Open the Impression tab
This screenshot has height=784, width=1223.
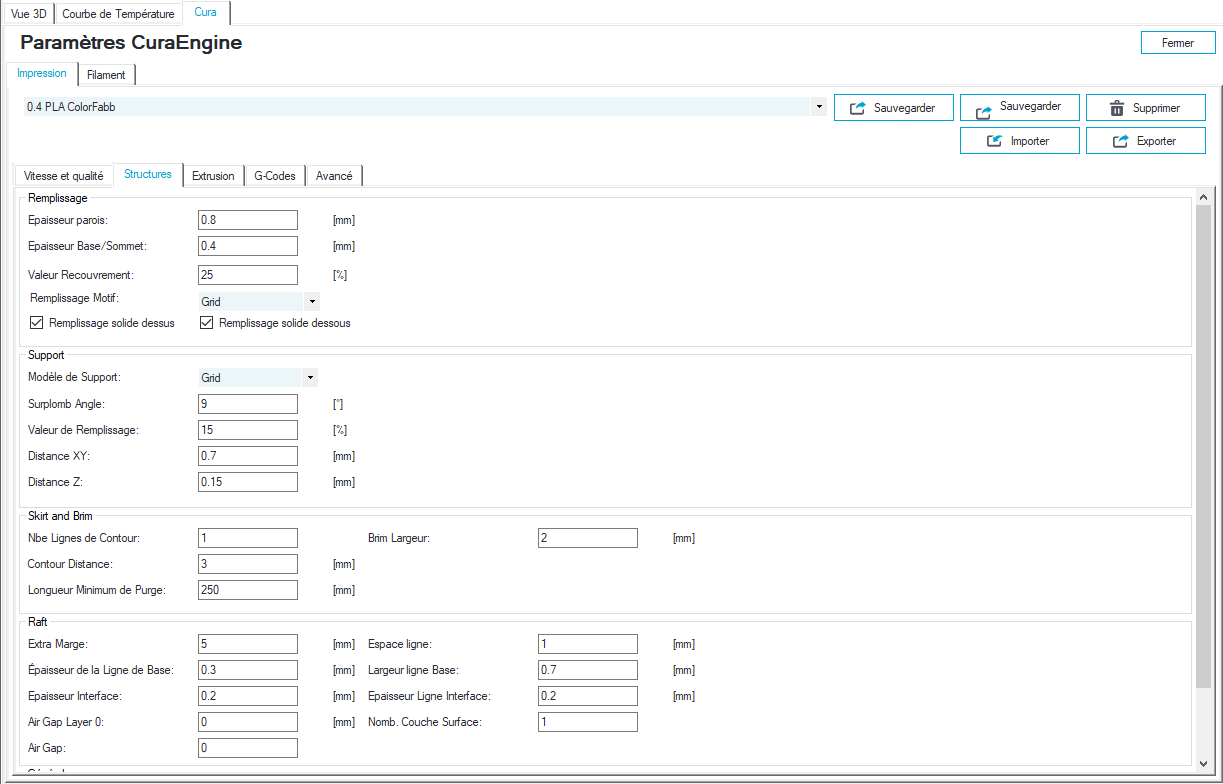pos(42,73)
